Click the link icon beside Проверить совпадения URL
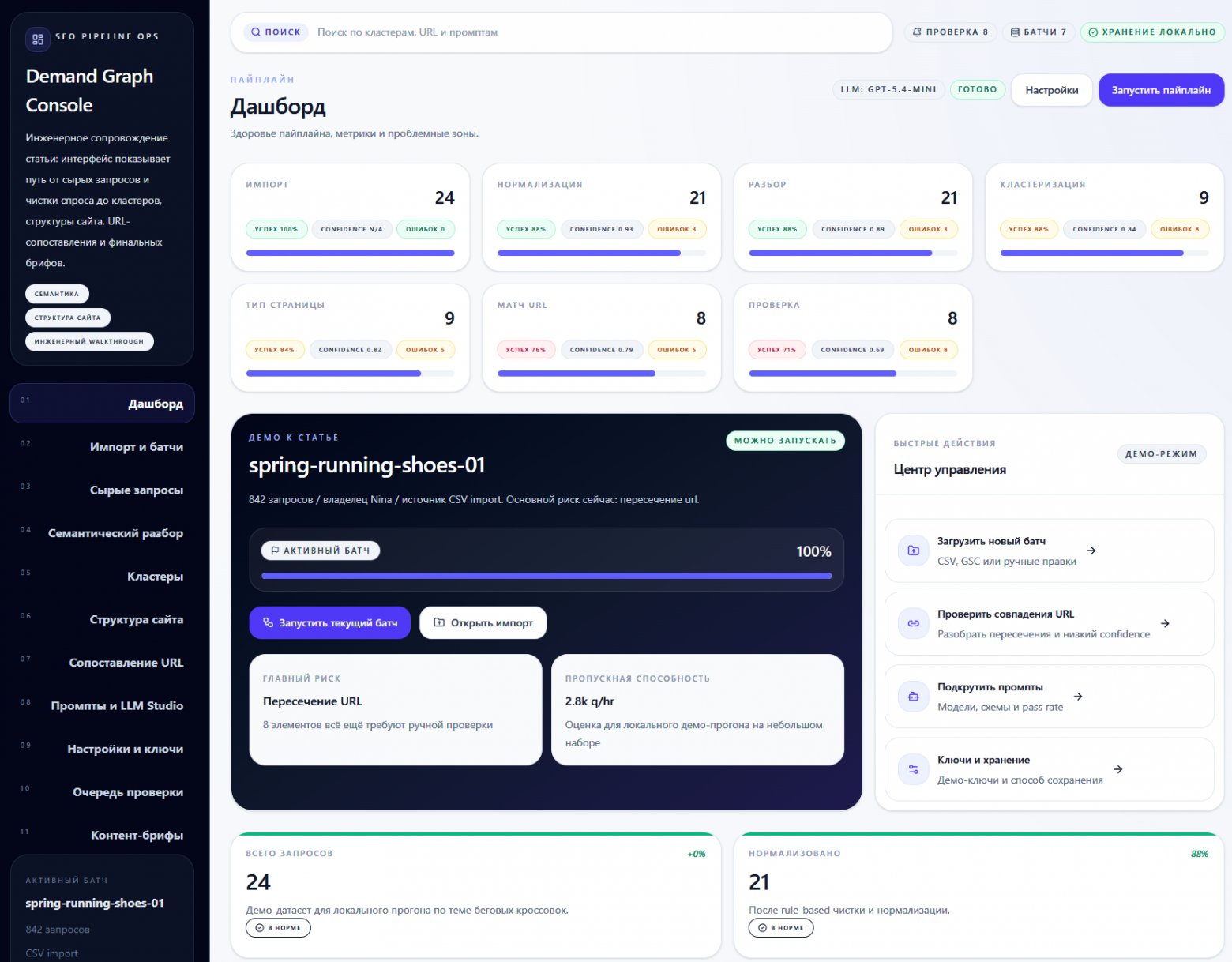Screen dimensions: 1232x962 (x=914, y=623)
